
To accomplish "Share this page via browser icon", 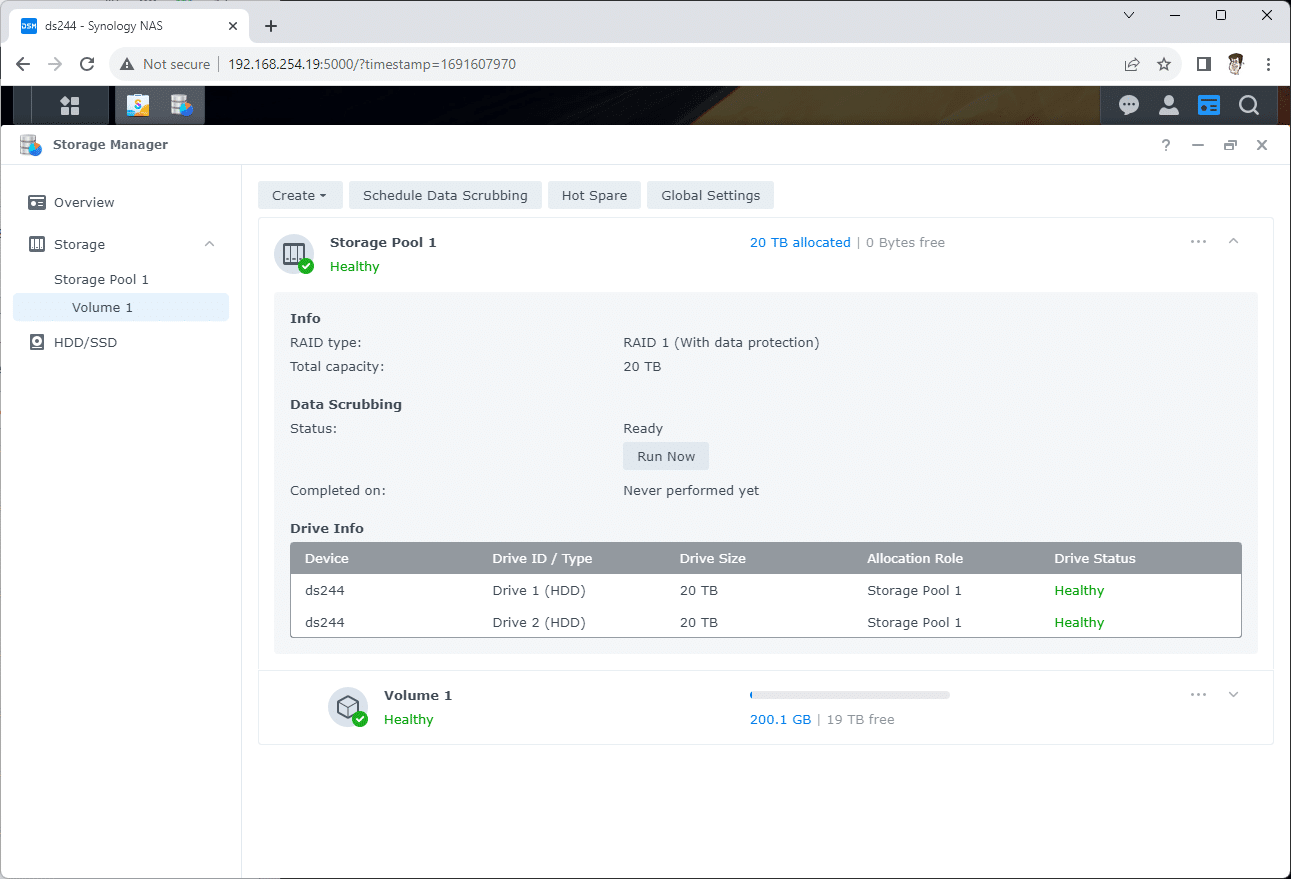I will (x=1132, y=64).
